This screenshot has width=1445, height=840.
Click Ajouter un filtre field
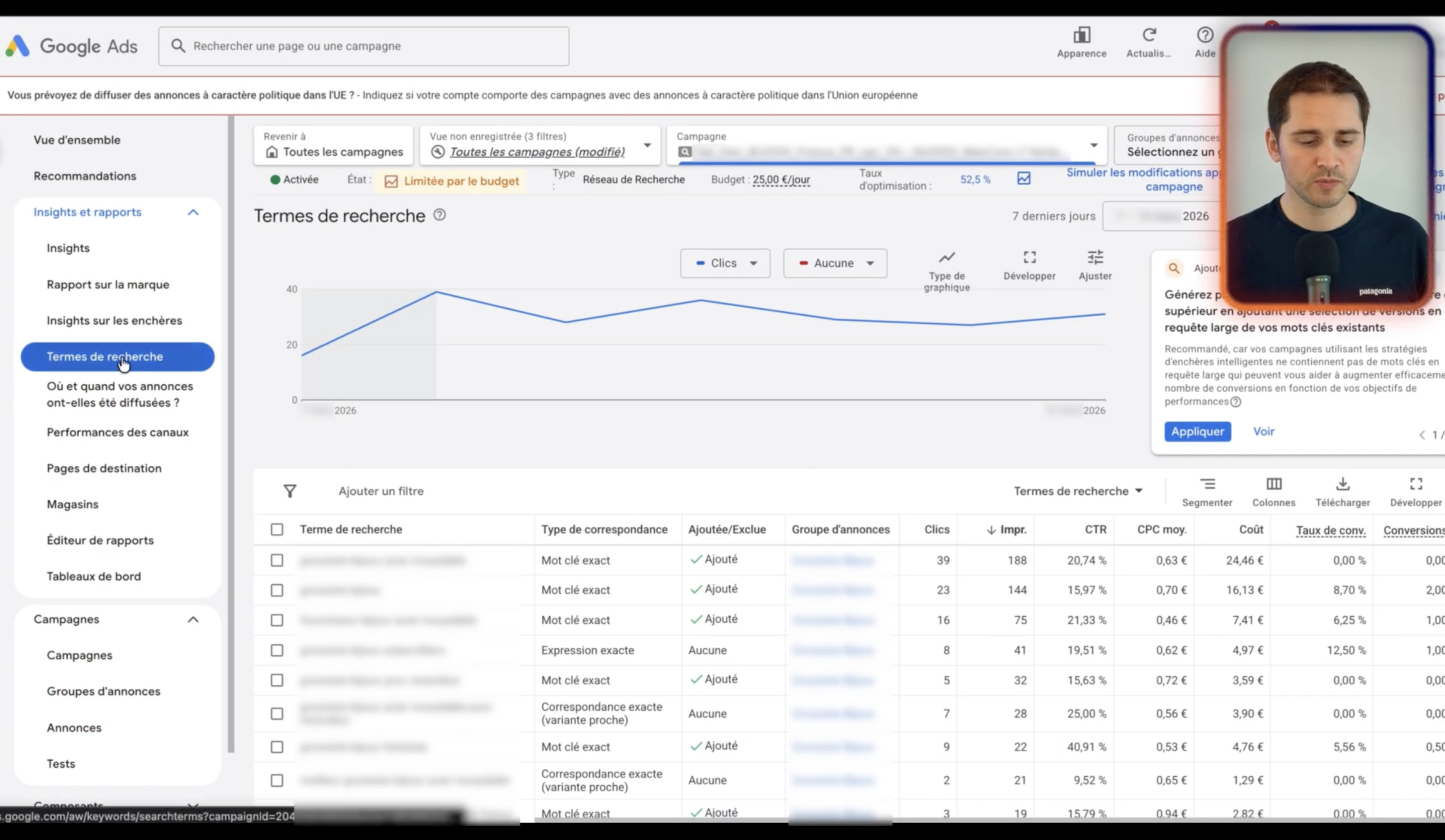[381, 491]
